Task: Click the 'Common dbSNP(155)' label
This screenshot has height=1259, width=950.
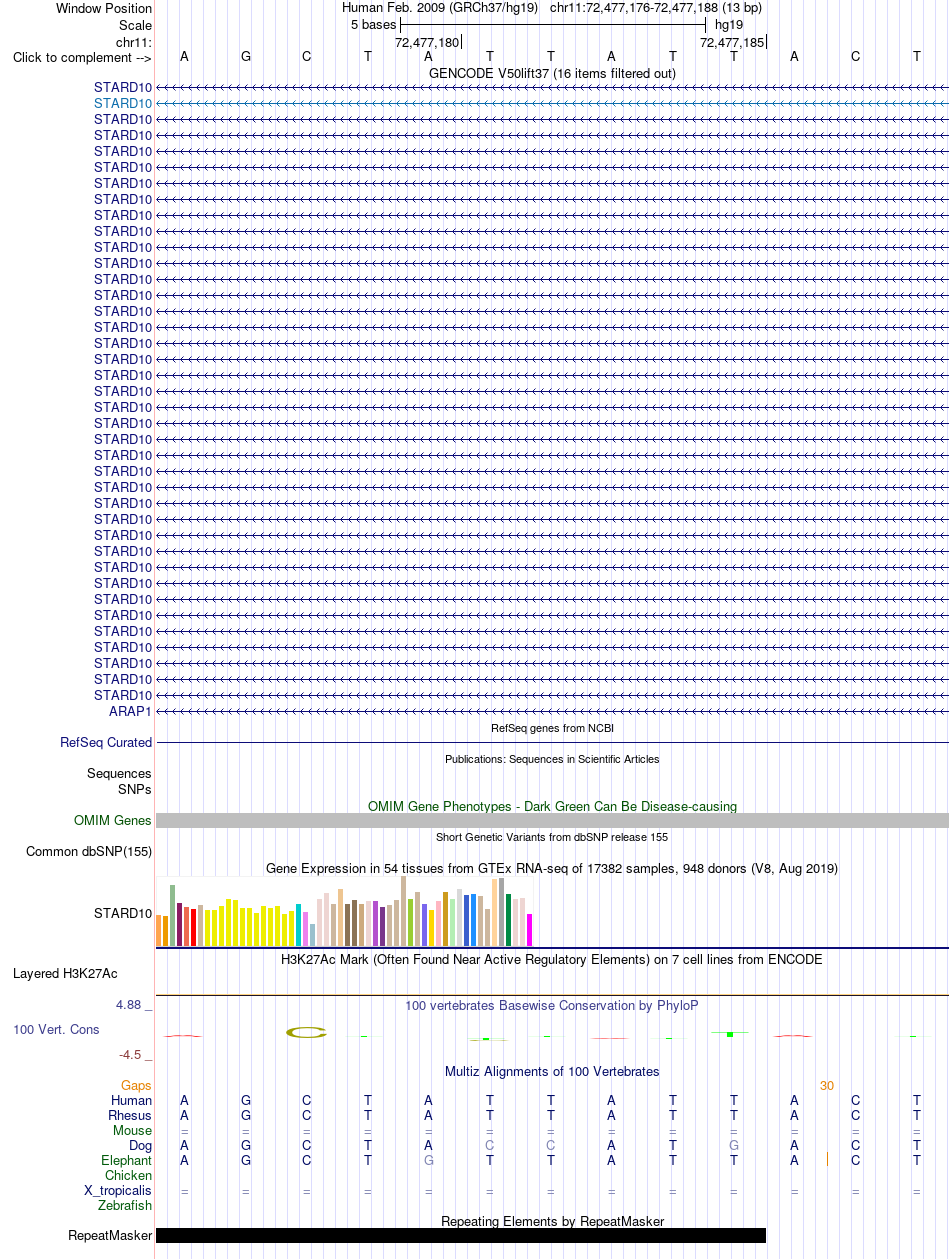Action: coord(89,852)
